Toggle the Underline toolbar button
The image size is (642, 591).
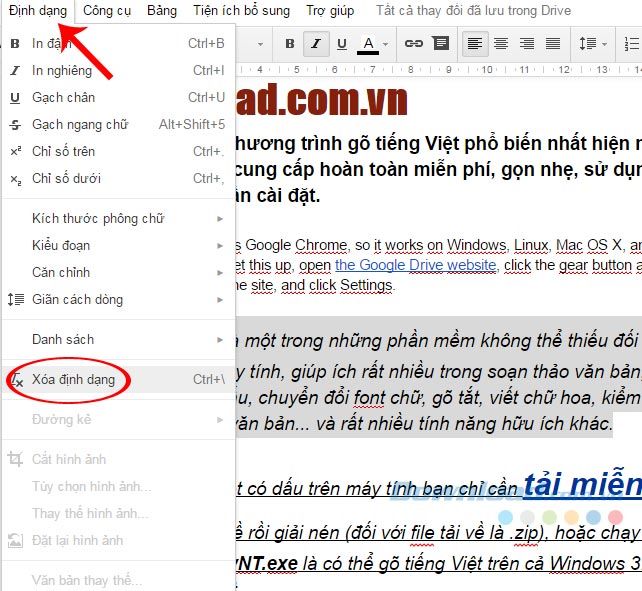342,44
